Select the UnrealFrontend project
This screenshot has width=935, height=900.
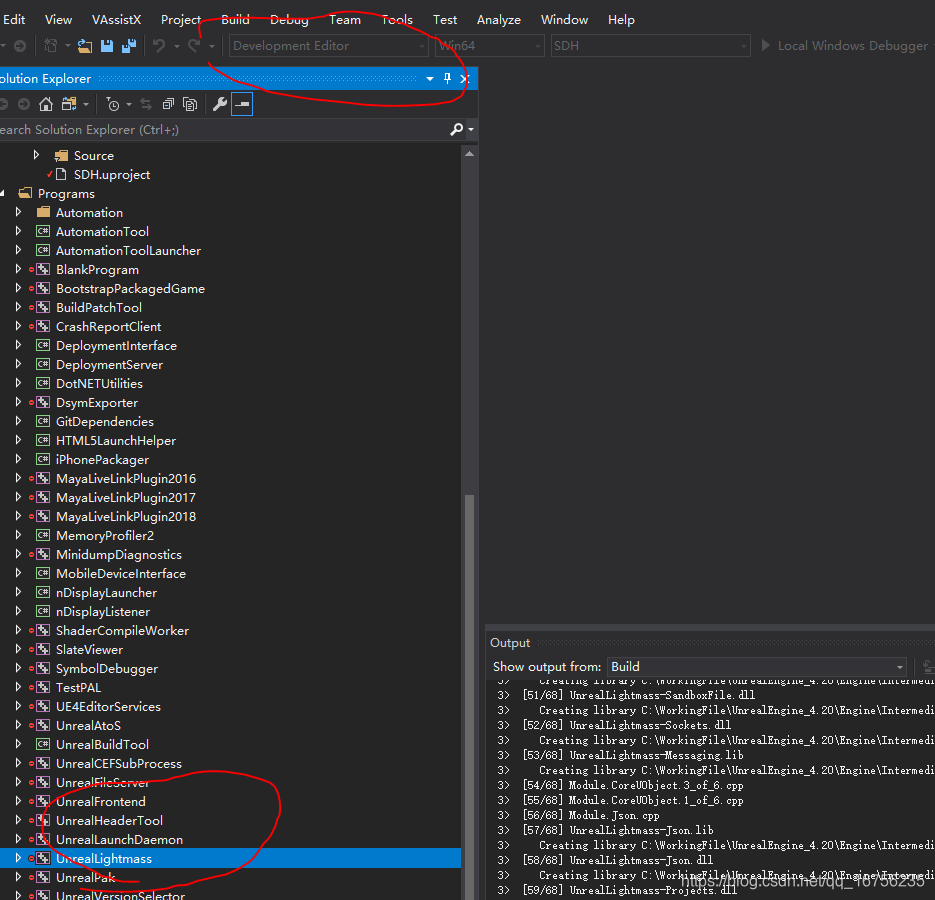tap(101, 802)
